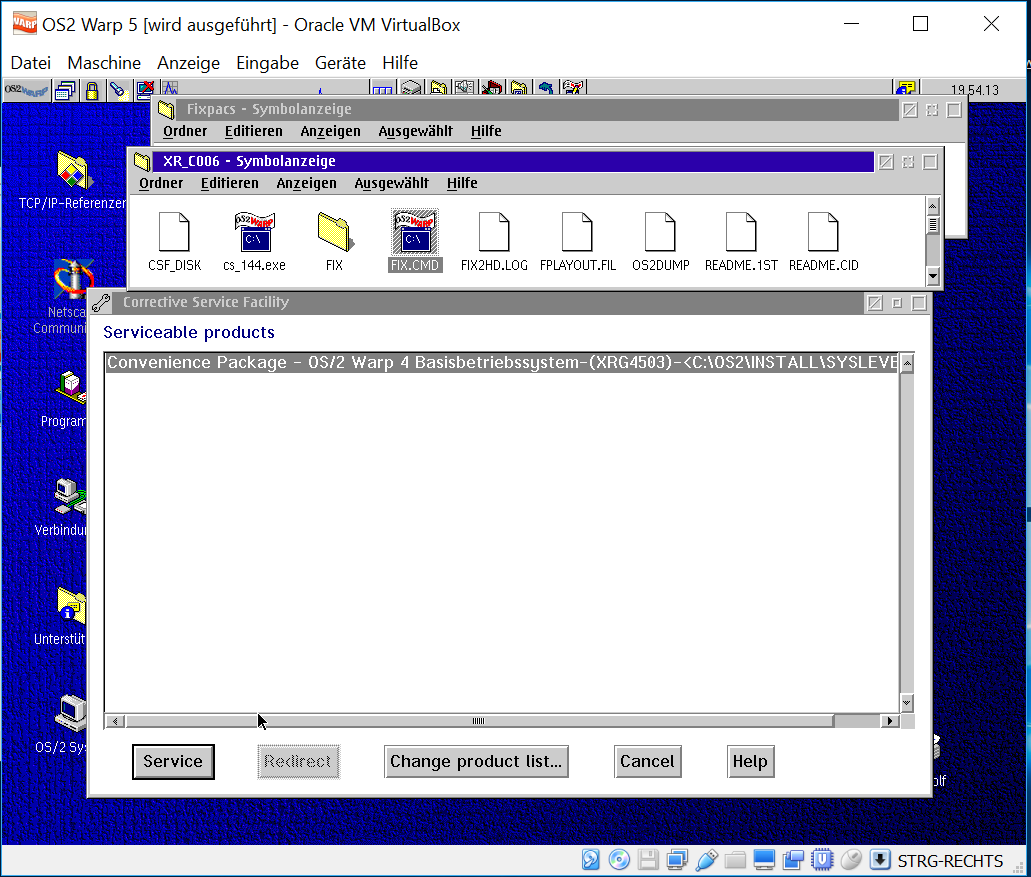
Task: Click the window list icon in WarpCenter
Action: point(66,90)
